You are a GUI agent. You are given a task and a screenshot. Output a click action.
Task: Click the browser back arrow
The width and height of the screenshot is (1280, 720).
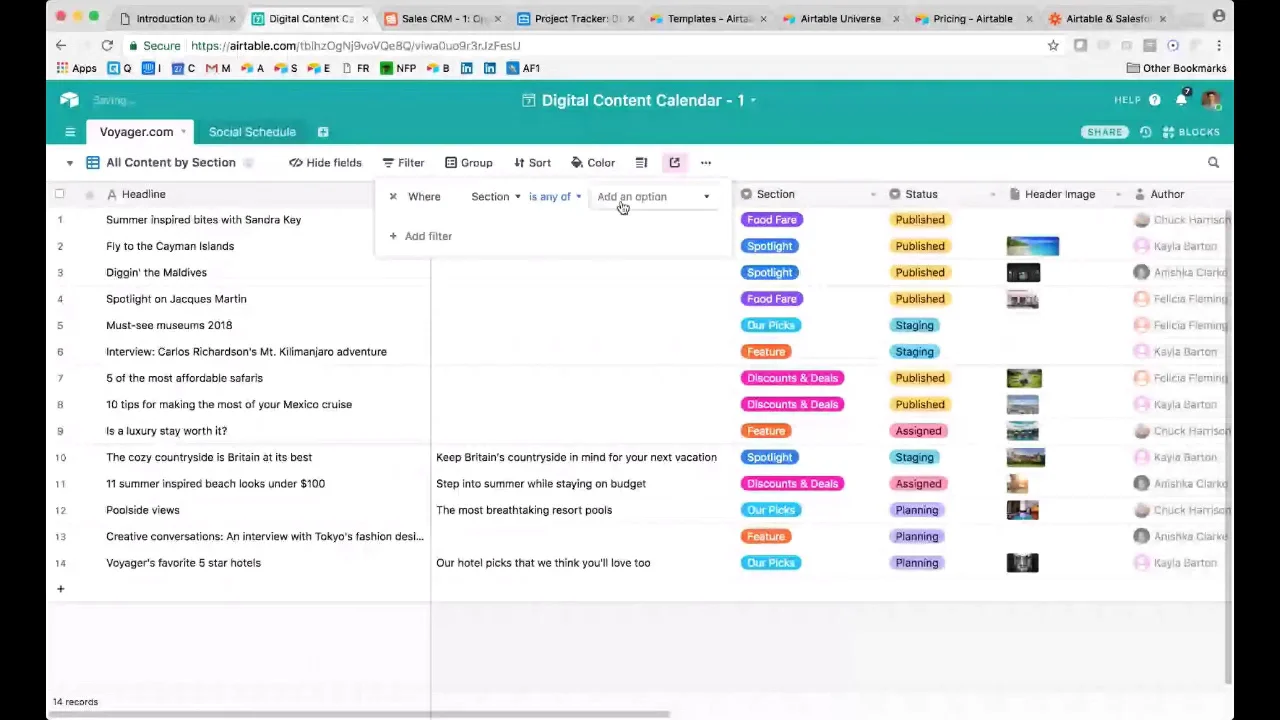coord(61,46)
